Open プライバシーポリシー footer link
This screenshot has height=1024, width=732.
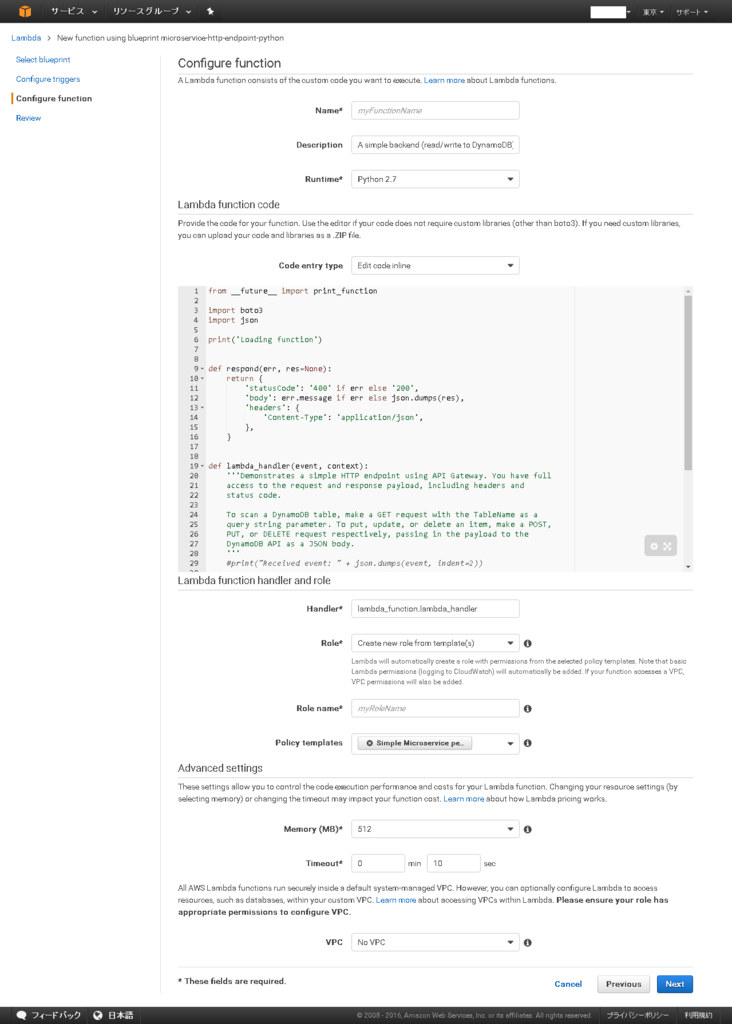637,1016
